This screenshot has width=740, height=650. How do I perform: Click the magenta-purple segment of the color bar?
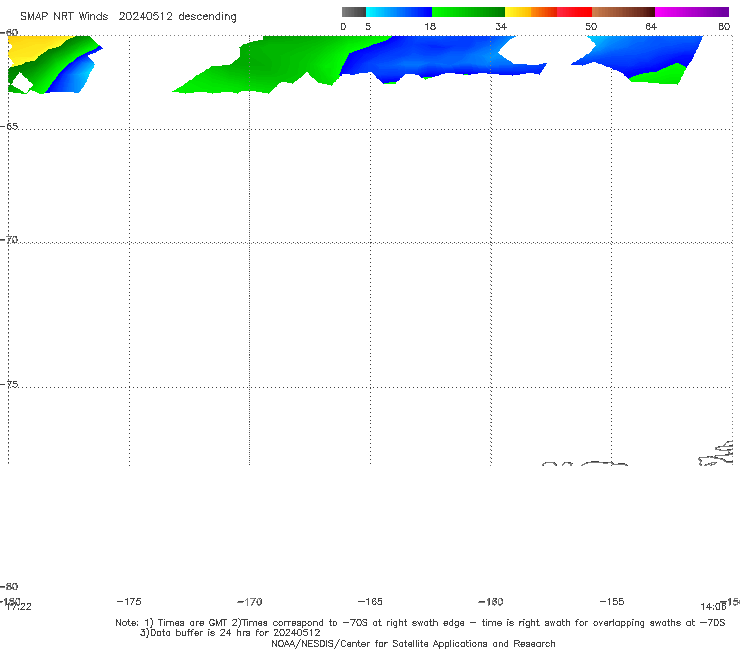coord(692,12)
